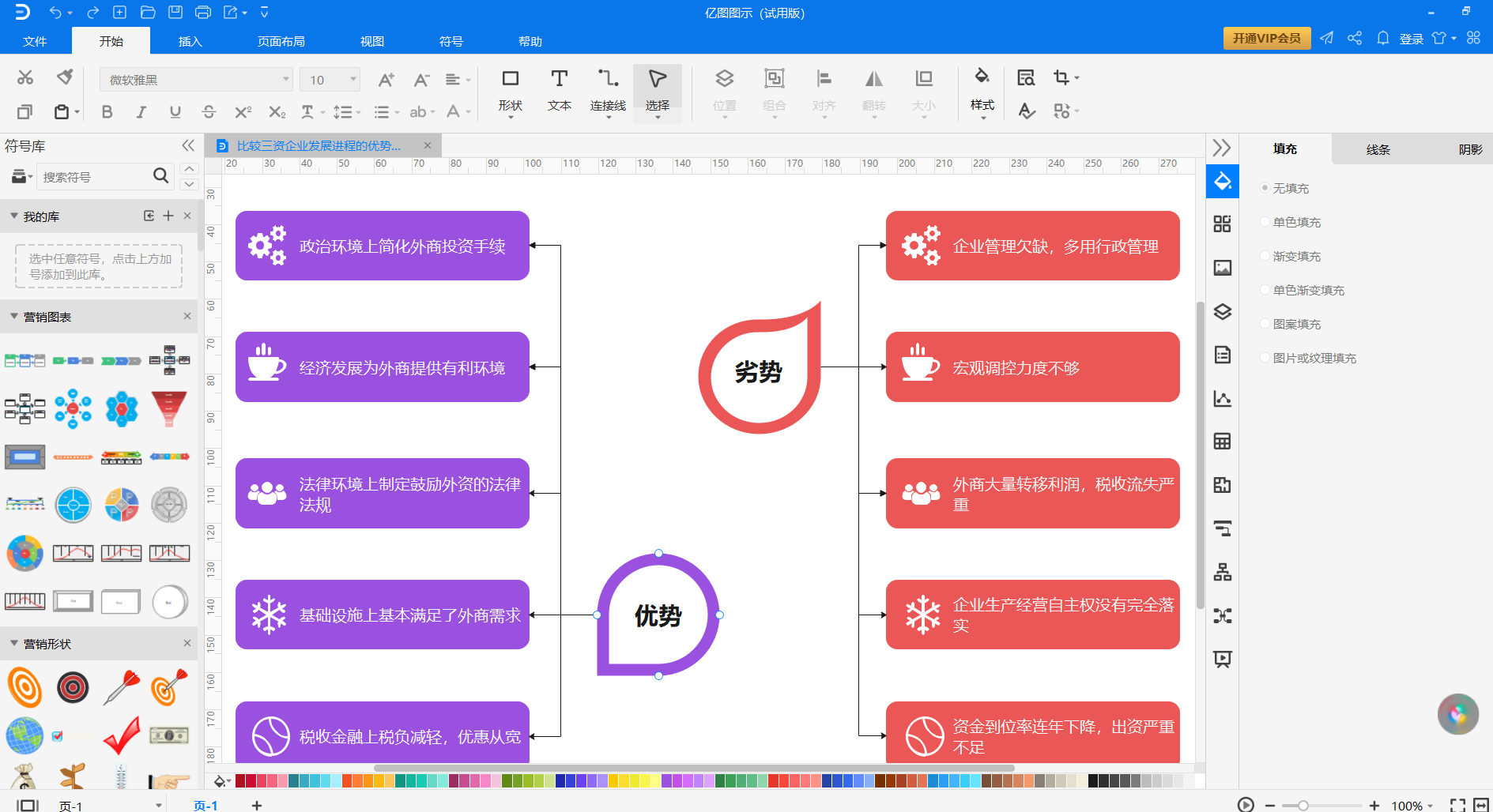Click the Cut scissors icon
Viewport: 1493px width, 812px height.
25,77
